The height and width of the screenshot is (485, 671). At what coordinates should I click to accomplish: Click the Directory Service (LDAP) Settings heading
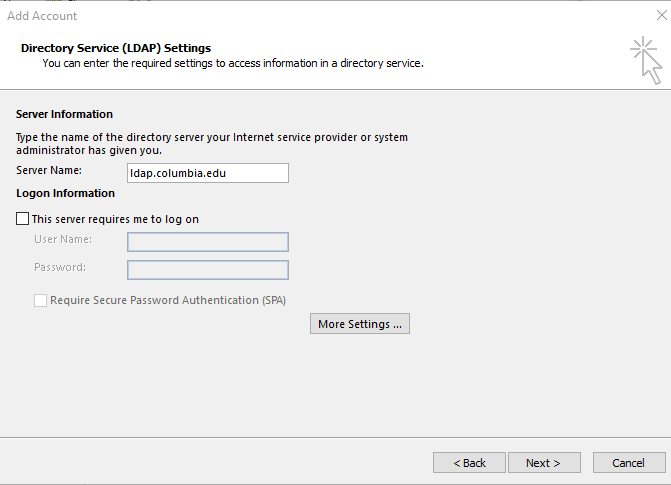point(116,48)
